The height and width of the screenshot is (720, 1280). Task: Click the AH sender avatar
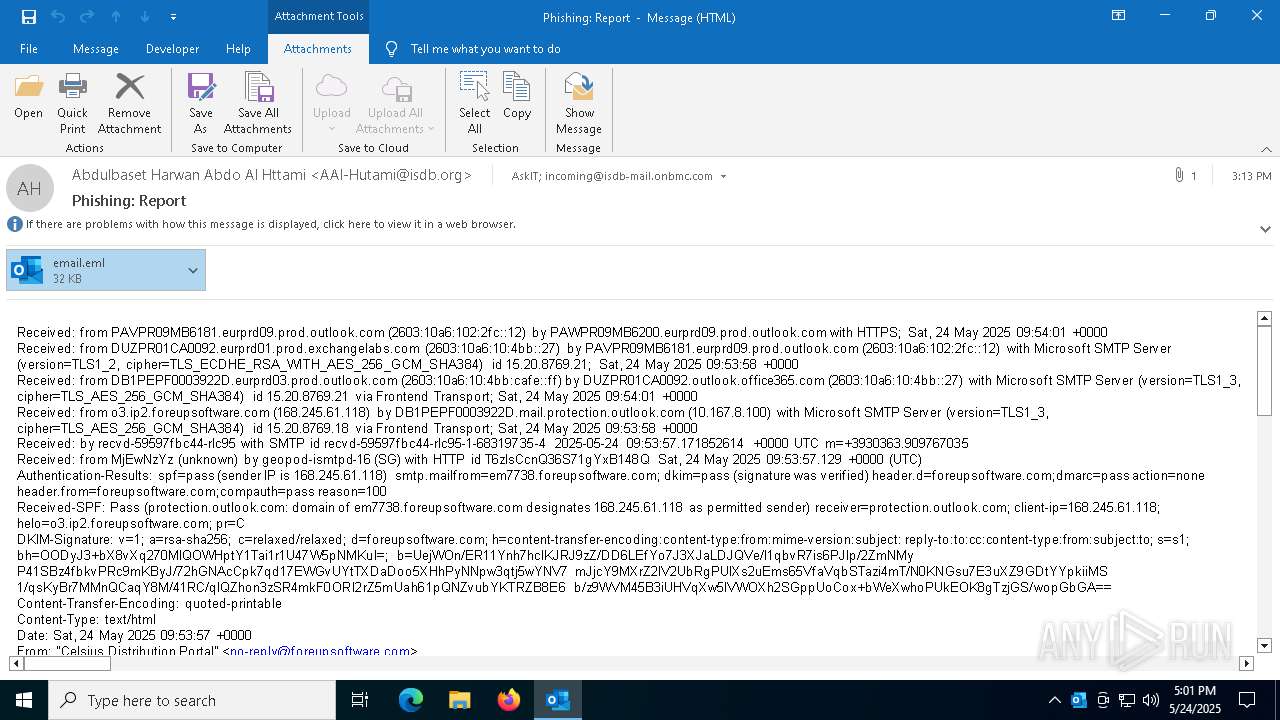[x=30, y=188]
